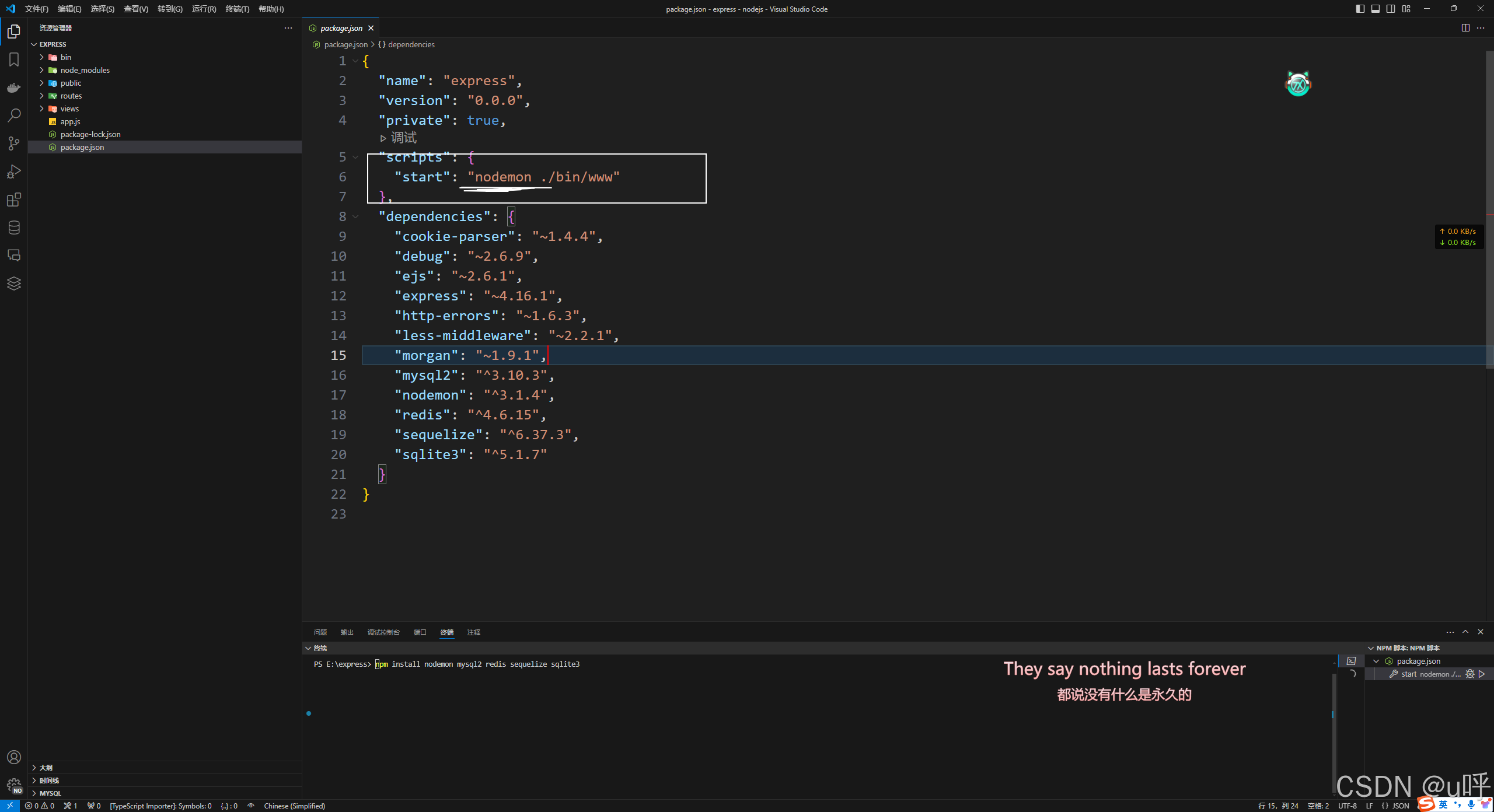Open the Search view in activity bar
This screenshot has height=812, width=1494.
(x=14, y=115)
